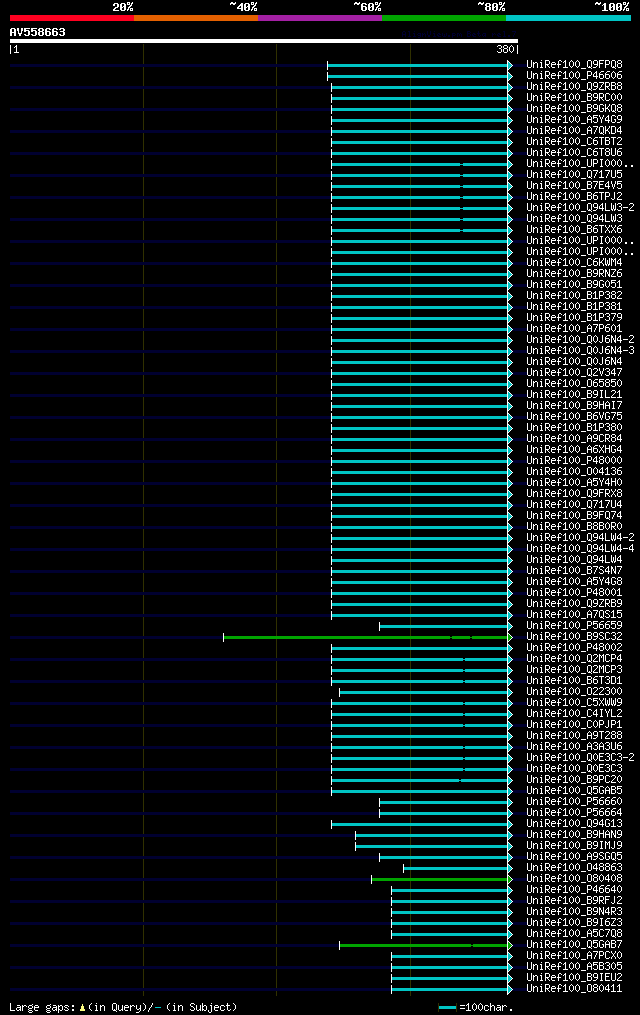This screenshot has height=1015, width=640.
Task: Select hit UniRef100_A7PCX0
Action: coord(574,956)
